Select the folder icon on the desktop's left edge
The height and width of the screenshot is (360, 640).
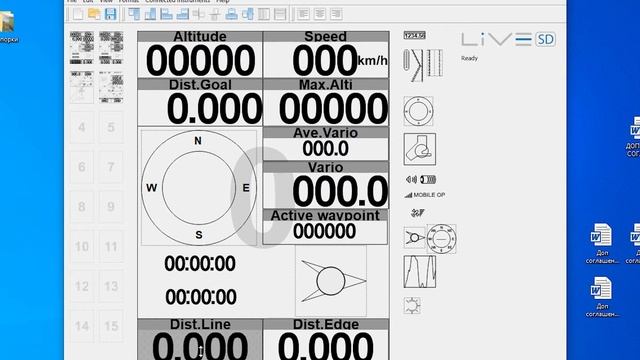pyautogui.click(x=7, y=27)
